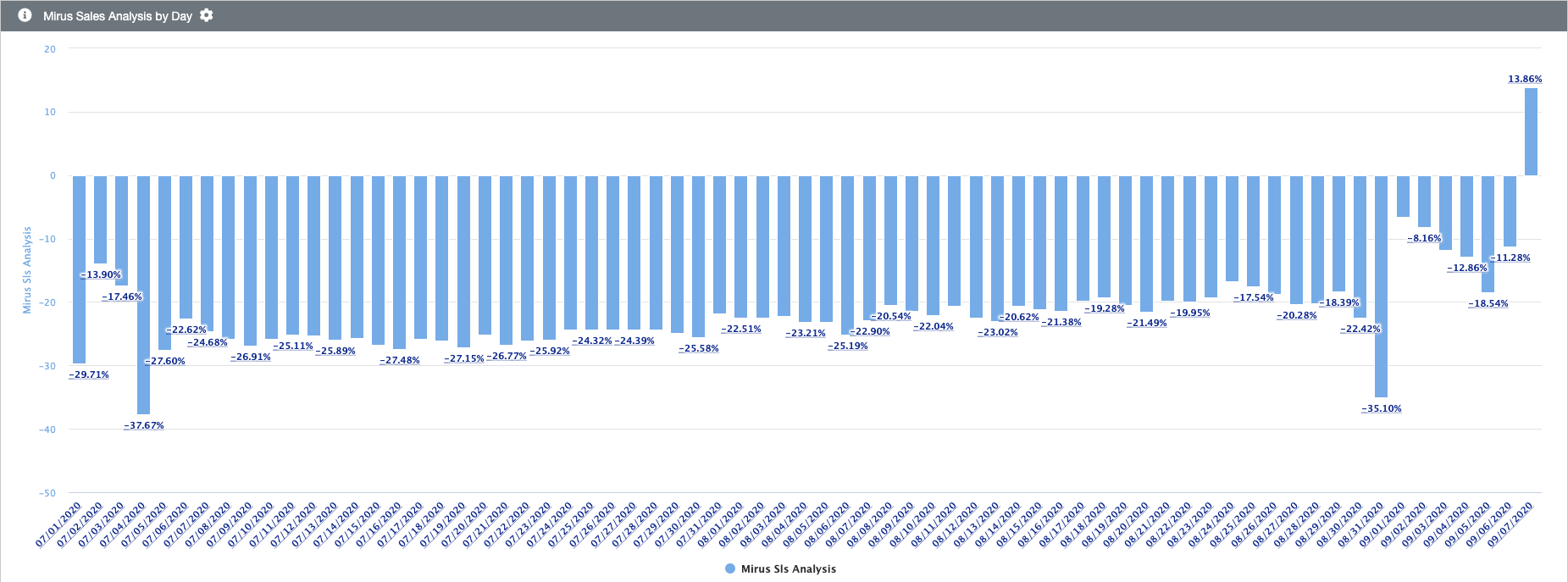Click the -26.77% data label
Viewport: 1568px width, 582px height.
[x=507, y=356]
